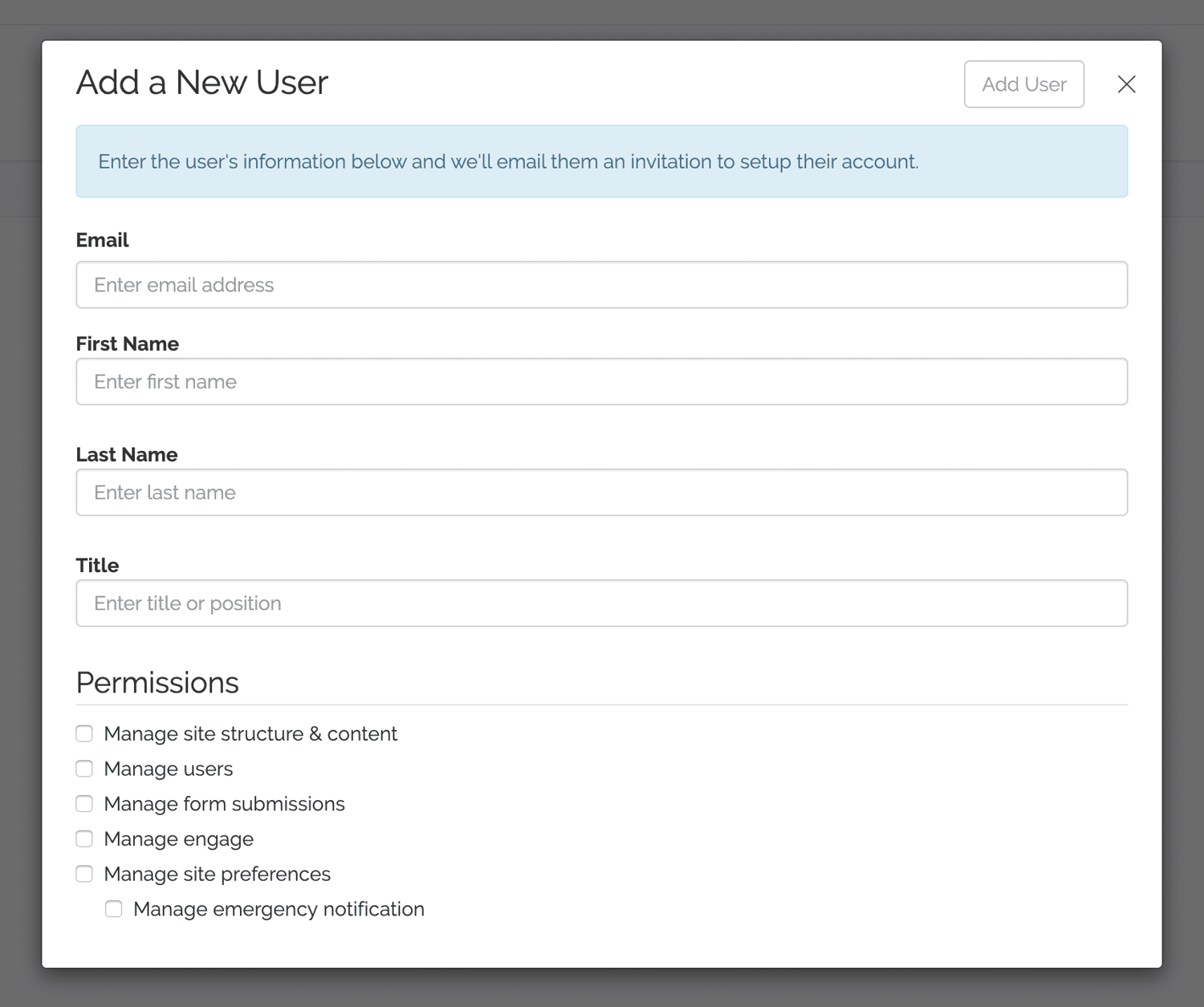The height and width of the screenshot is (1007, 1204).
Task: Enable the Manage emergency notification permission
Action: (113, 908)
